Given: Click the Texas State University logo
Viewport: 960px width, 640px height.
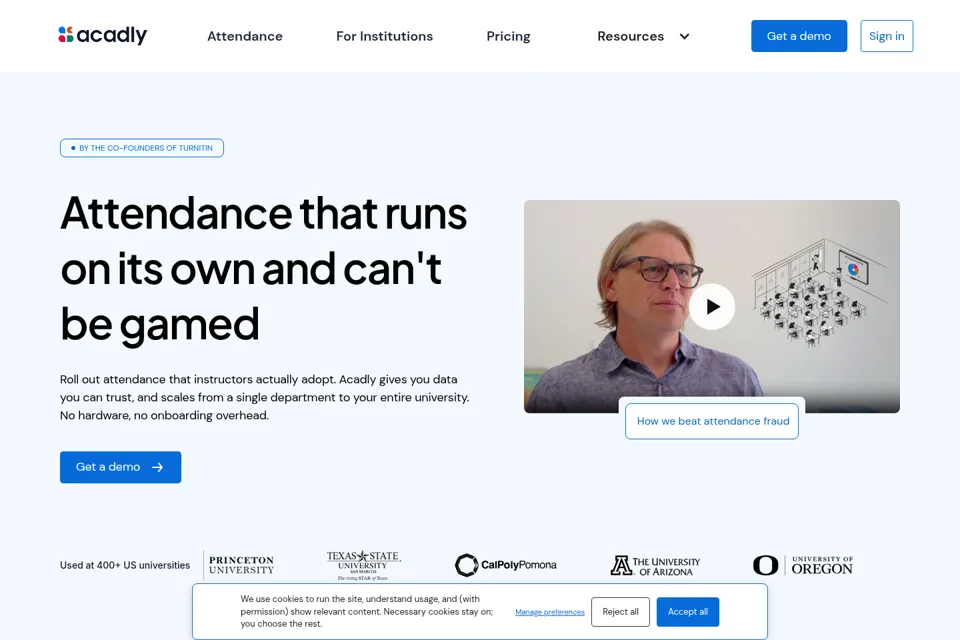Looking at the screenshot, I should 363,565.
